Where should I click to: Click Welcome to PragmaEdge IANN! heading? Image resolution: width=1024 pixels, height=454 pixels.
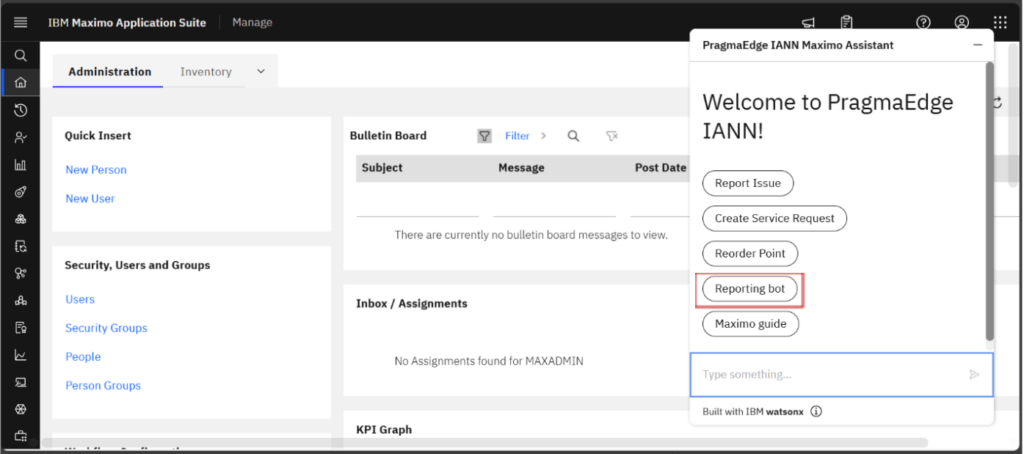827,116
